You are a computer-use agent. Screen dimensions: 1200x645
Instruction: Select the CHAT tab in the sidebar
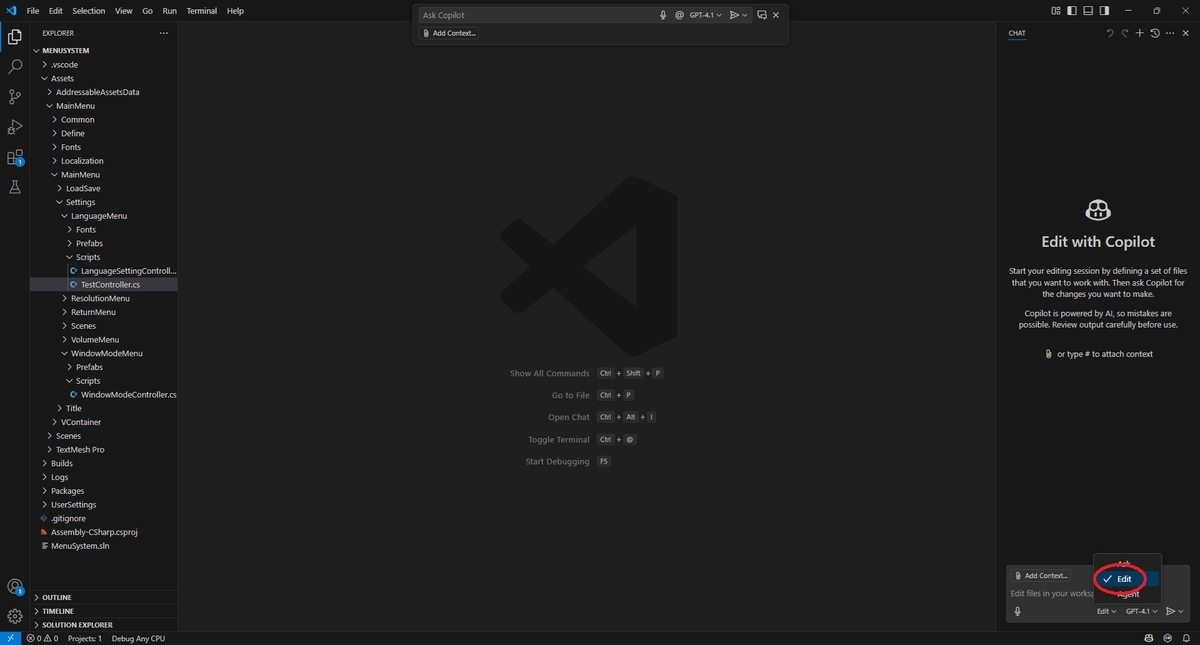pos(1017,33)
